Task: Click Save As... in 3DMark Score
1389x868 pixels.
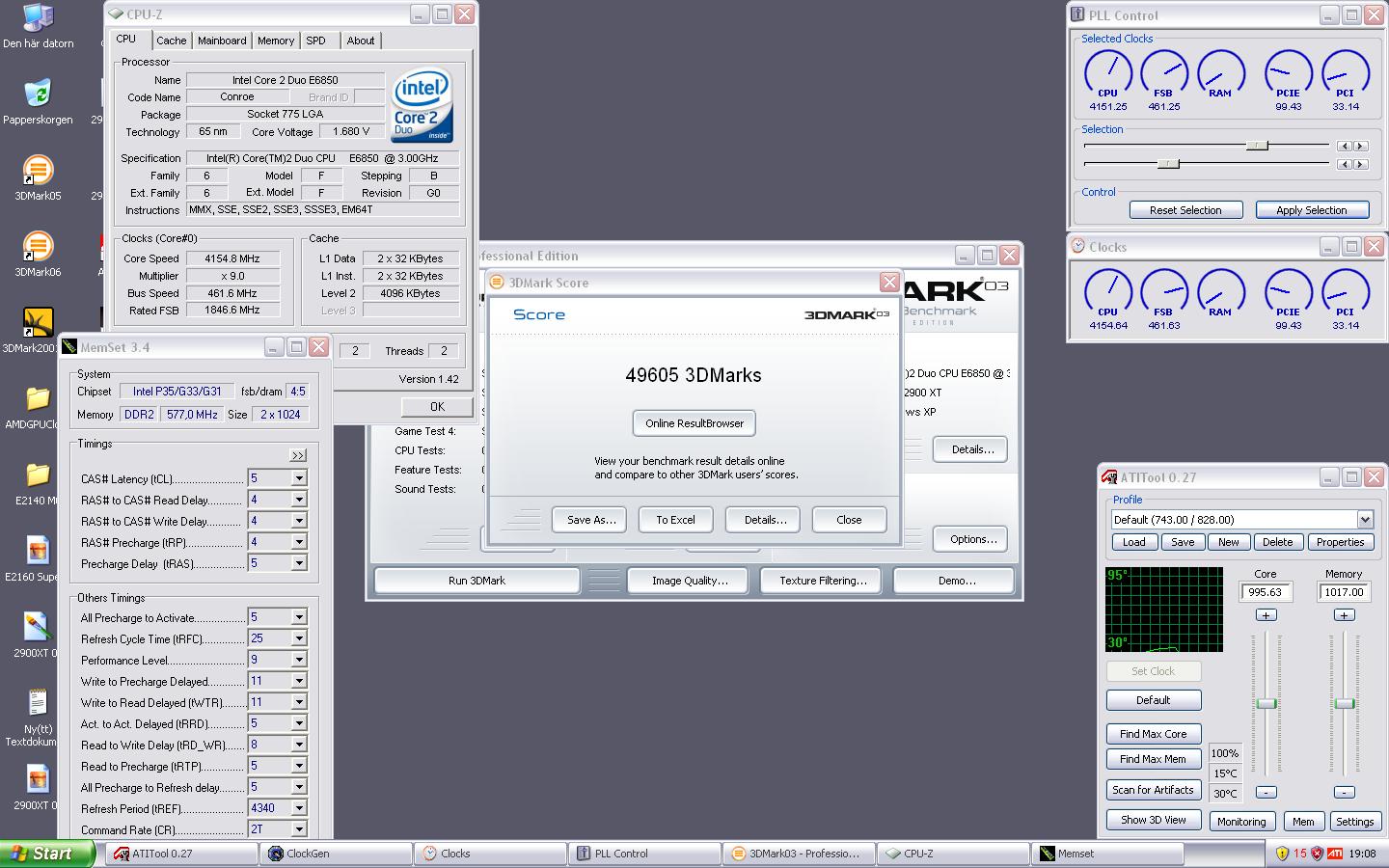Action: coord(590,520)
